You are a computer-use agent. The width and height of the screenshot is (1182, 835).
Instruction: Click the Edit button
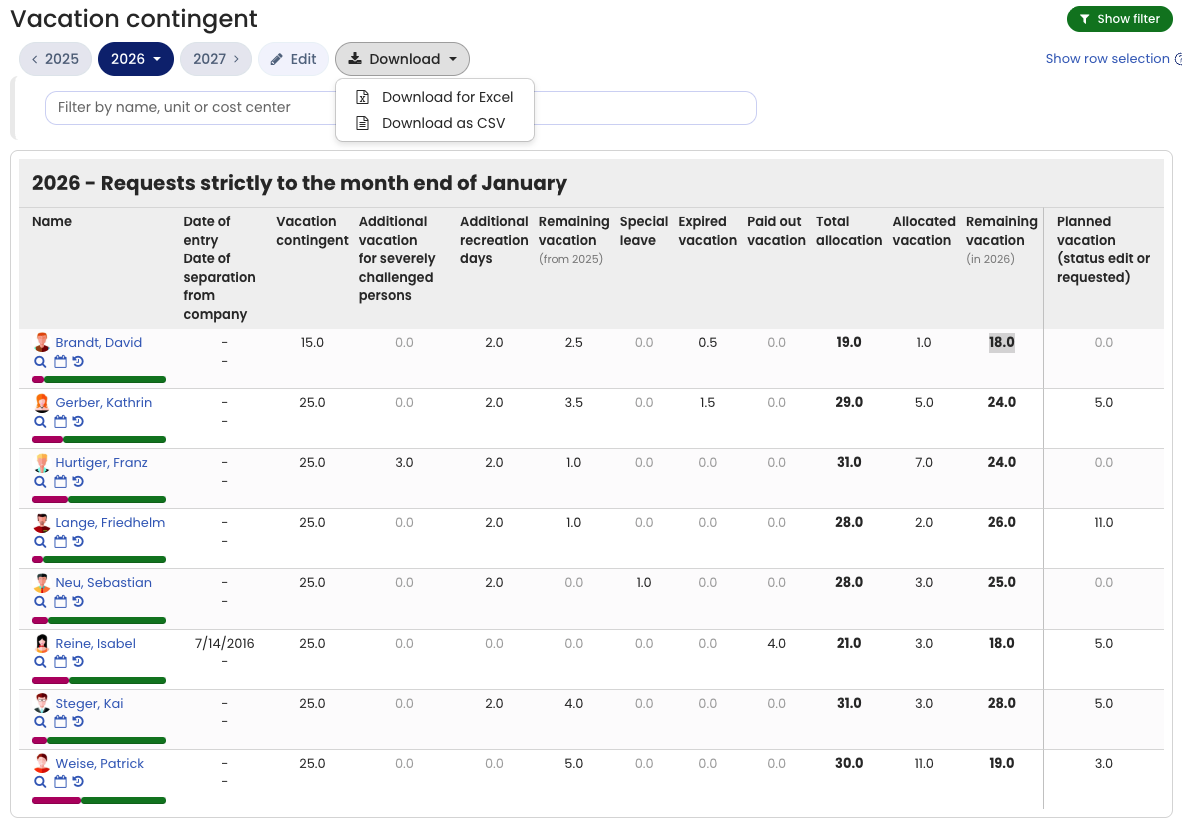coord(293,59)
